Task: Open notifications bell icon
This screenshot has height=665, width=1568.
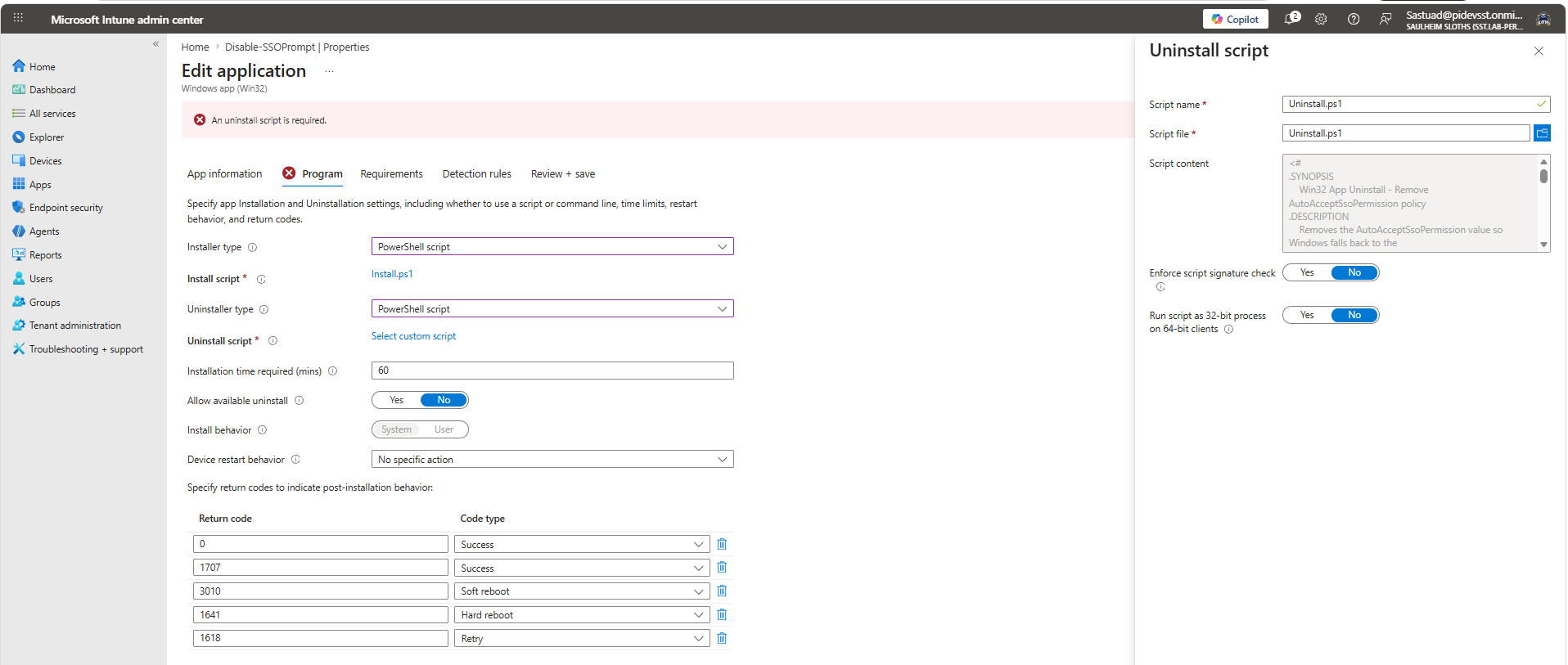Action: pos(1291,18)
